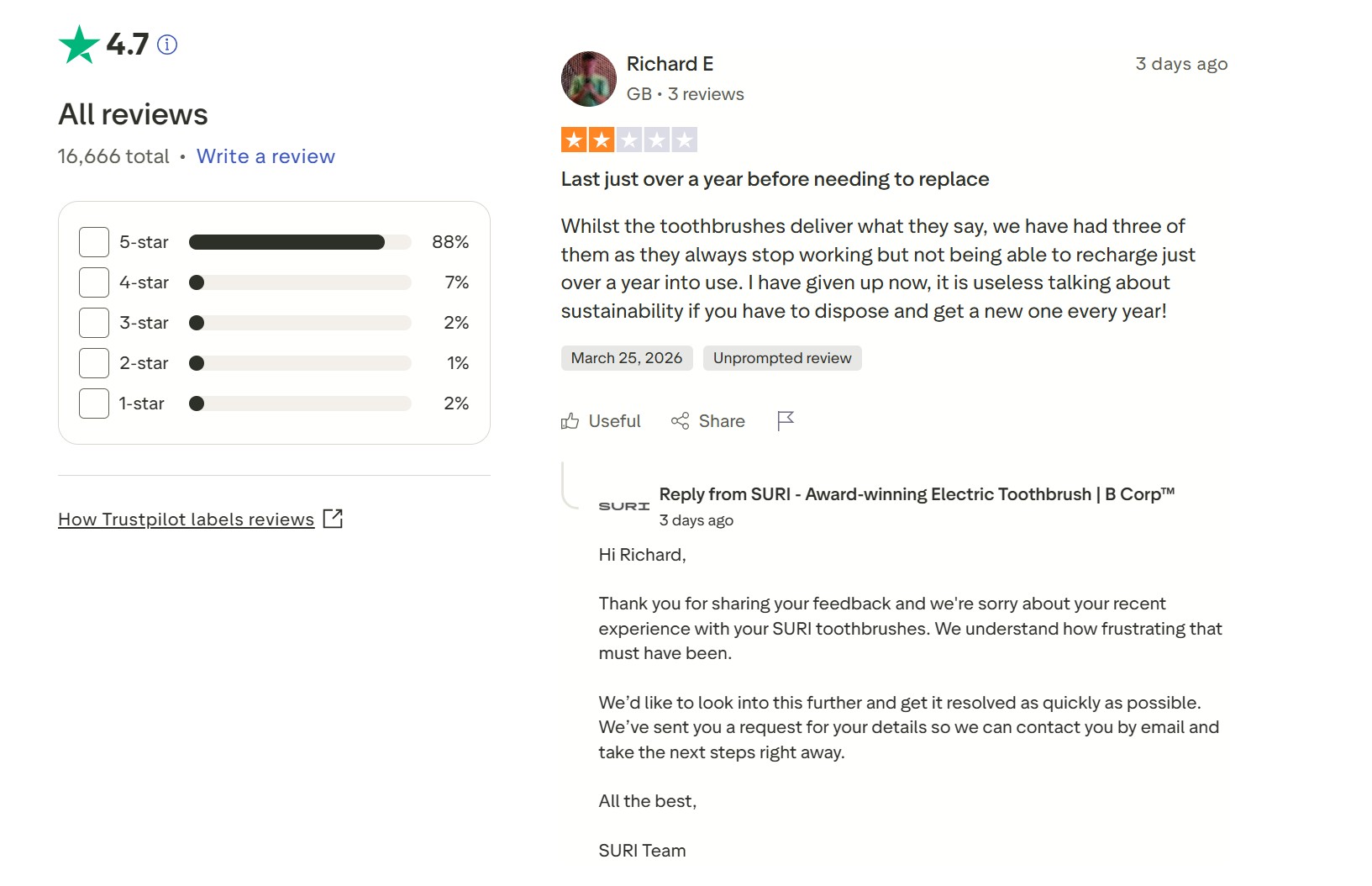Click the 5-star percentage bar
This screenshot has height=886, width=1372.
tap(300, 242)
